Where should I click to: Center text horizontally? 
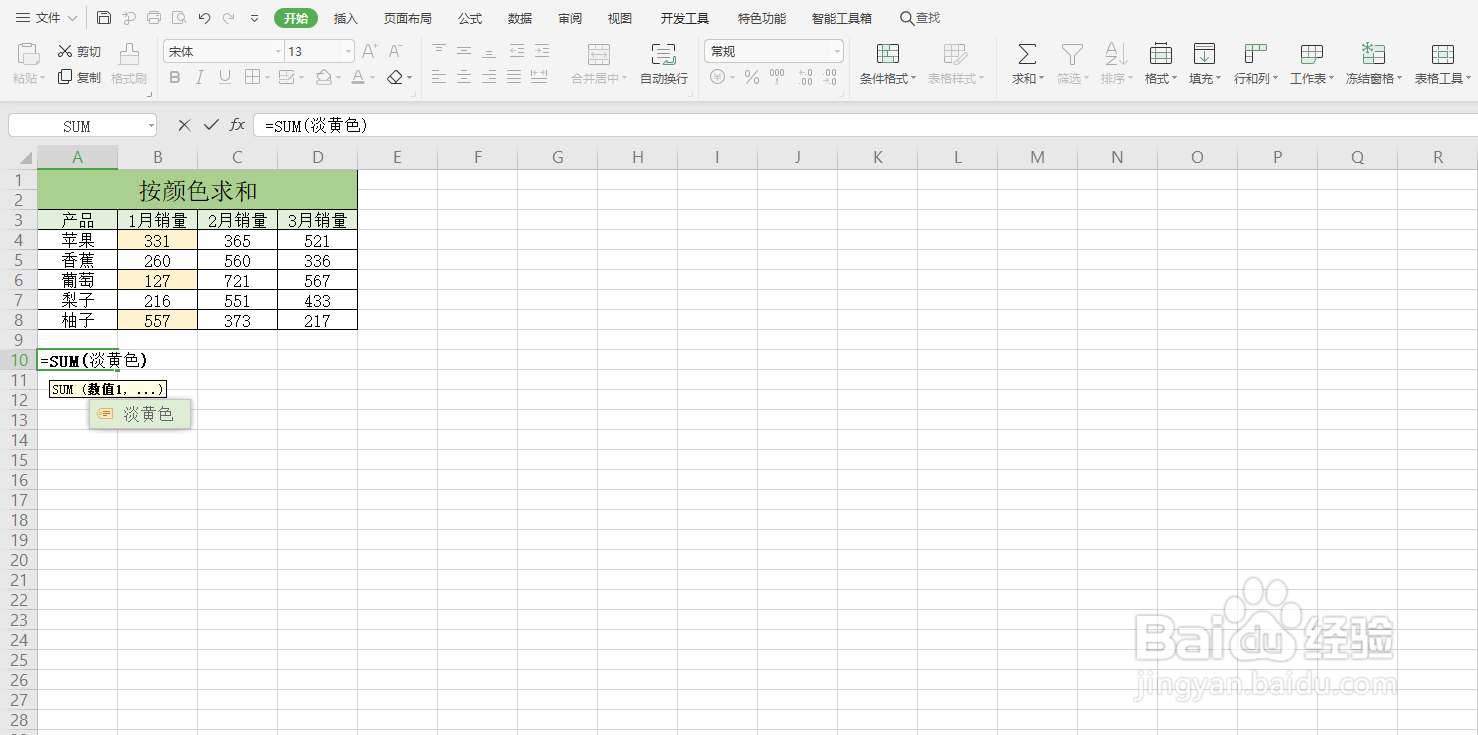464,77
